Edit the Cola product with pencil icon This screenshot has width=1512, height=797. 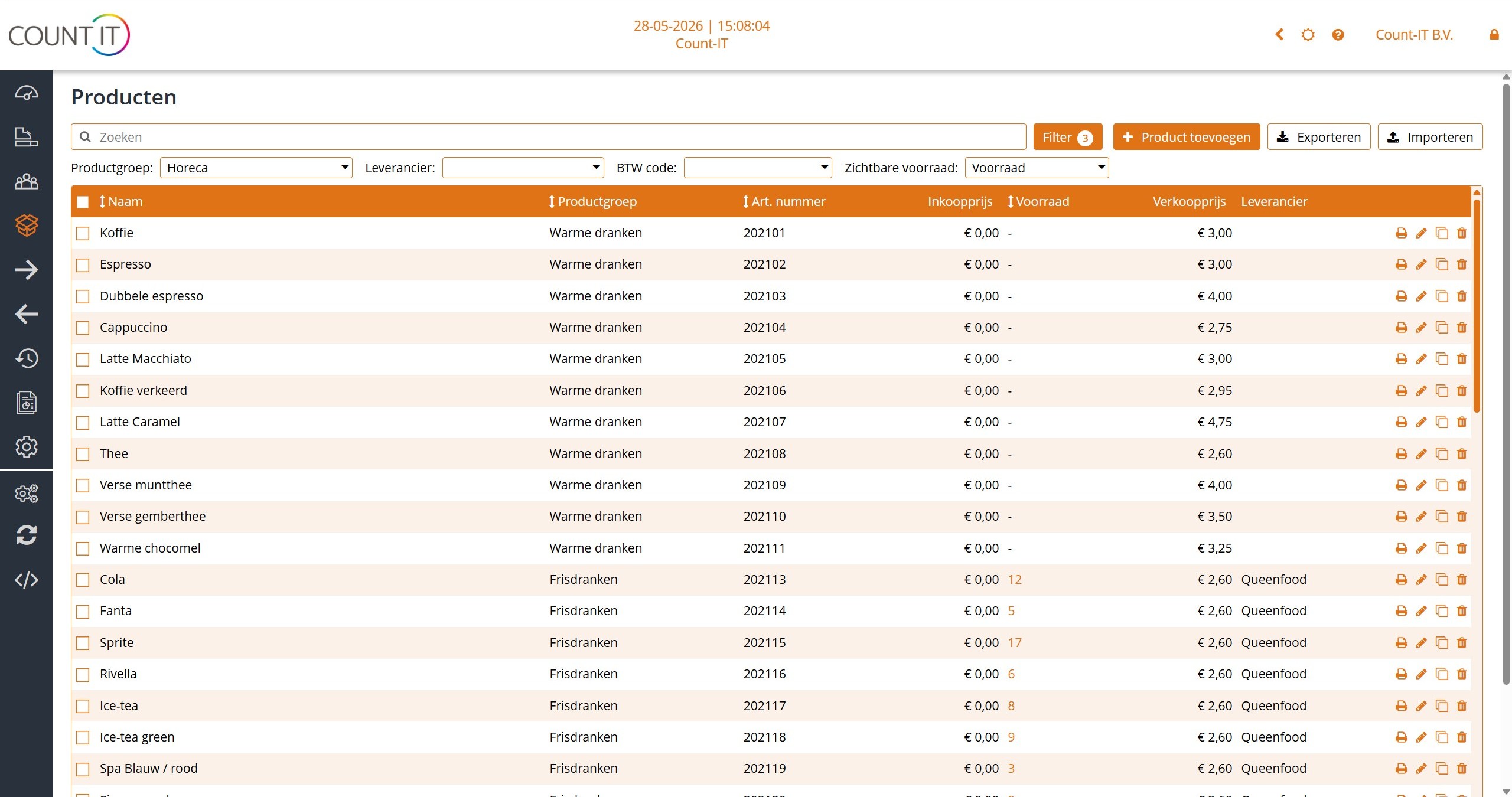(1421, 580)
